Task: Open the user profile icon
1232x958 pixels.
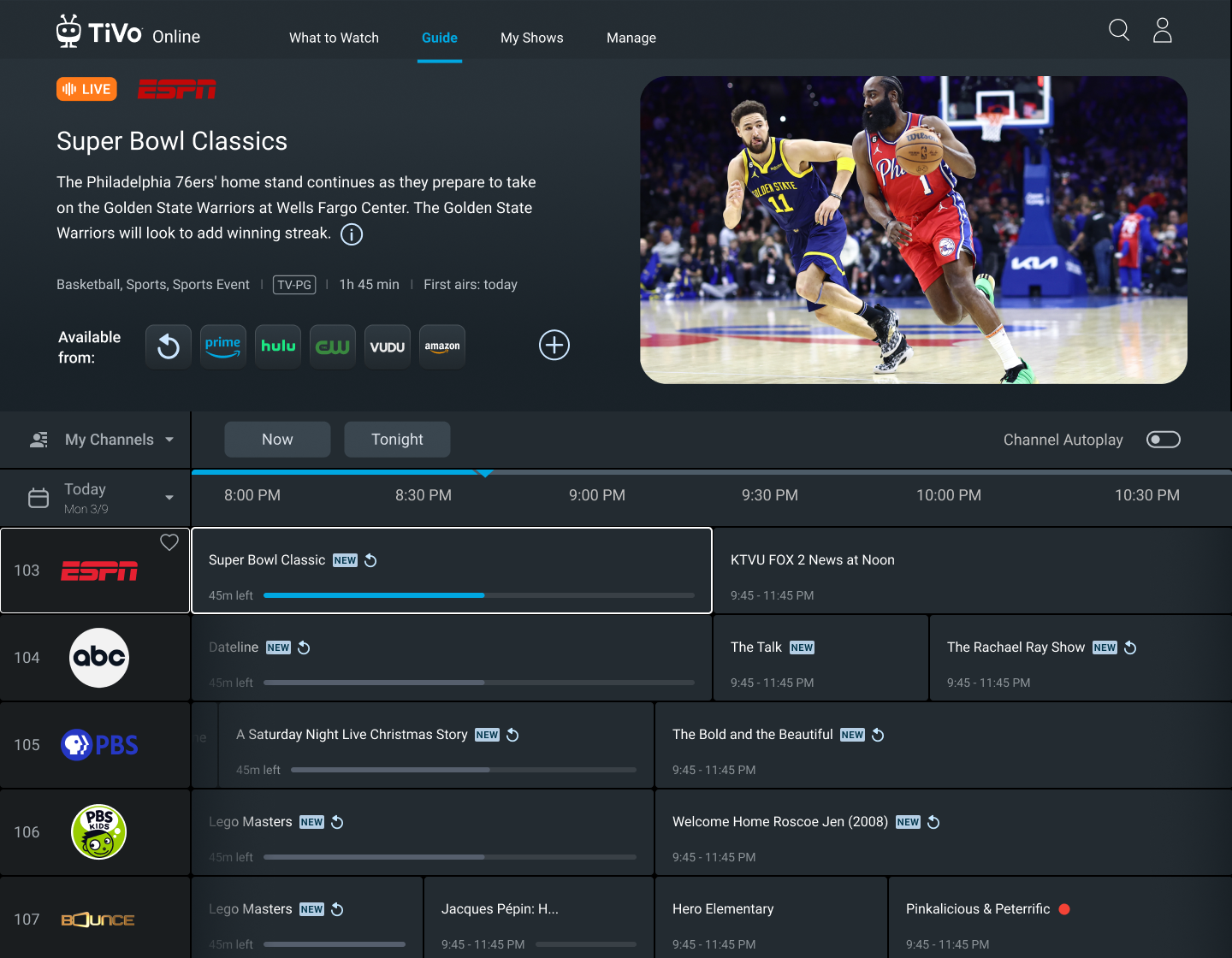Action: click(1162, 31)
